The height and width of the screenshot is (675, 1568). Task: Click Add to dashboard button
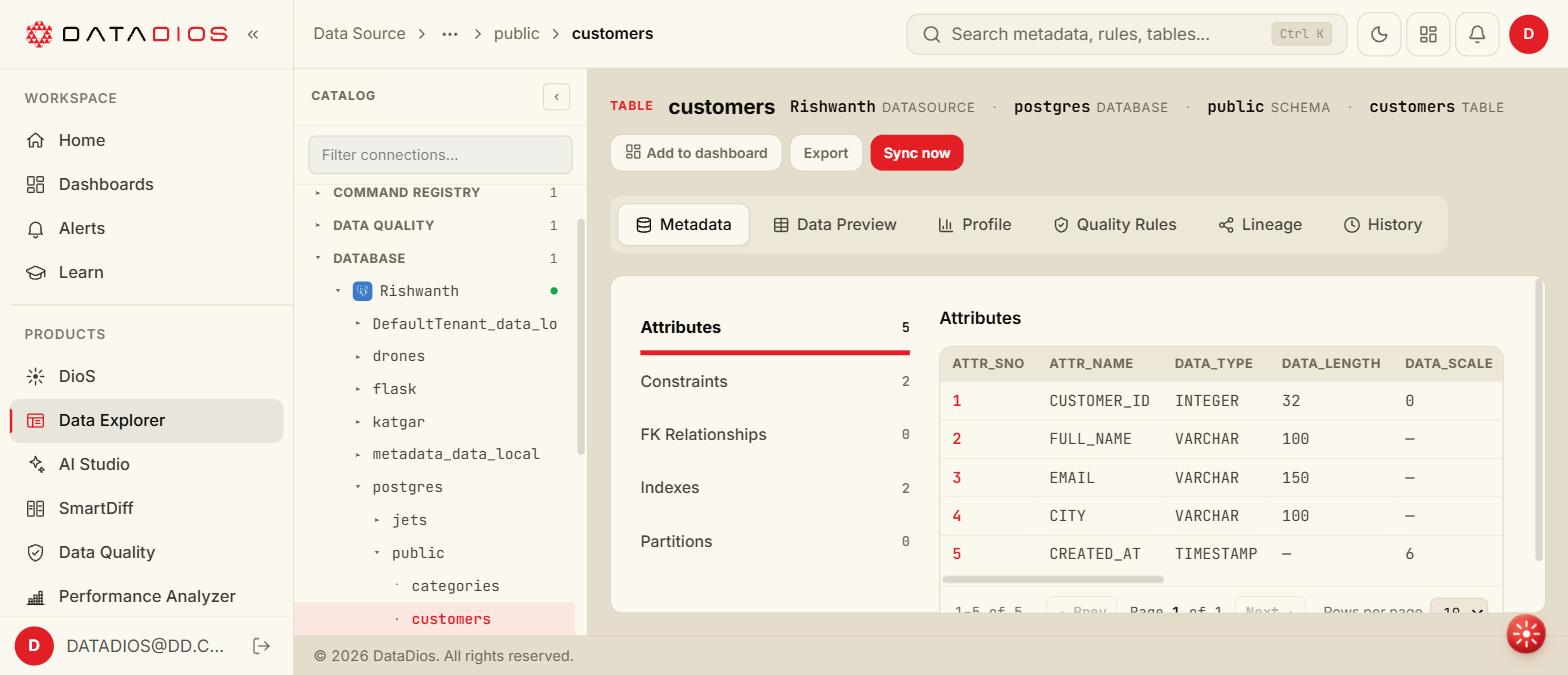696,153
